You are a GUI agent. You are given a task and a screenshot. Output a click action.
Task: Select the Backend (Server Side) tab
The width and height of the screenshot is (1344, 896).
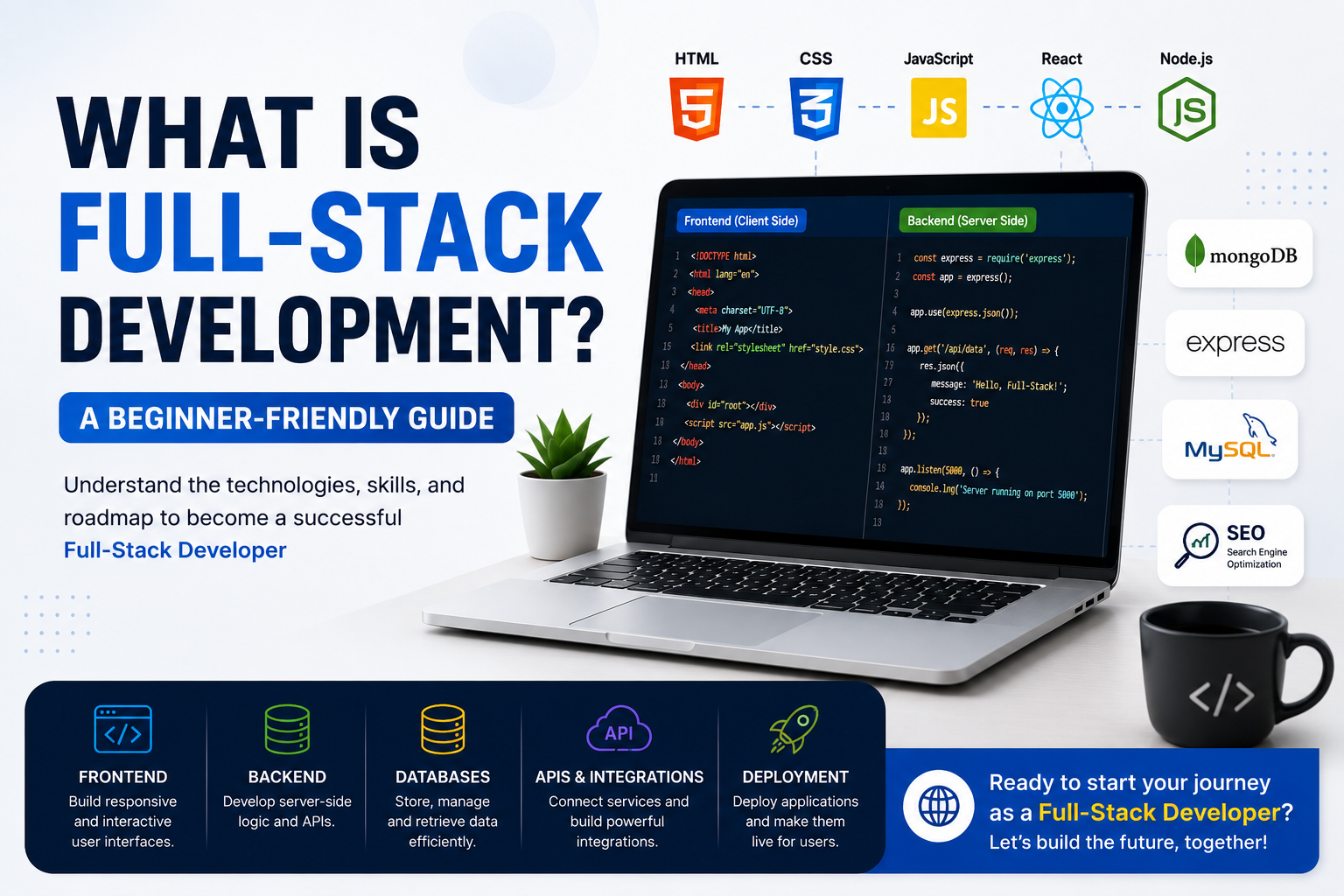click(968, 220)
